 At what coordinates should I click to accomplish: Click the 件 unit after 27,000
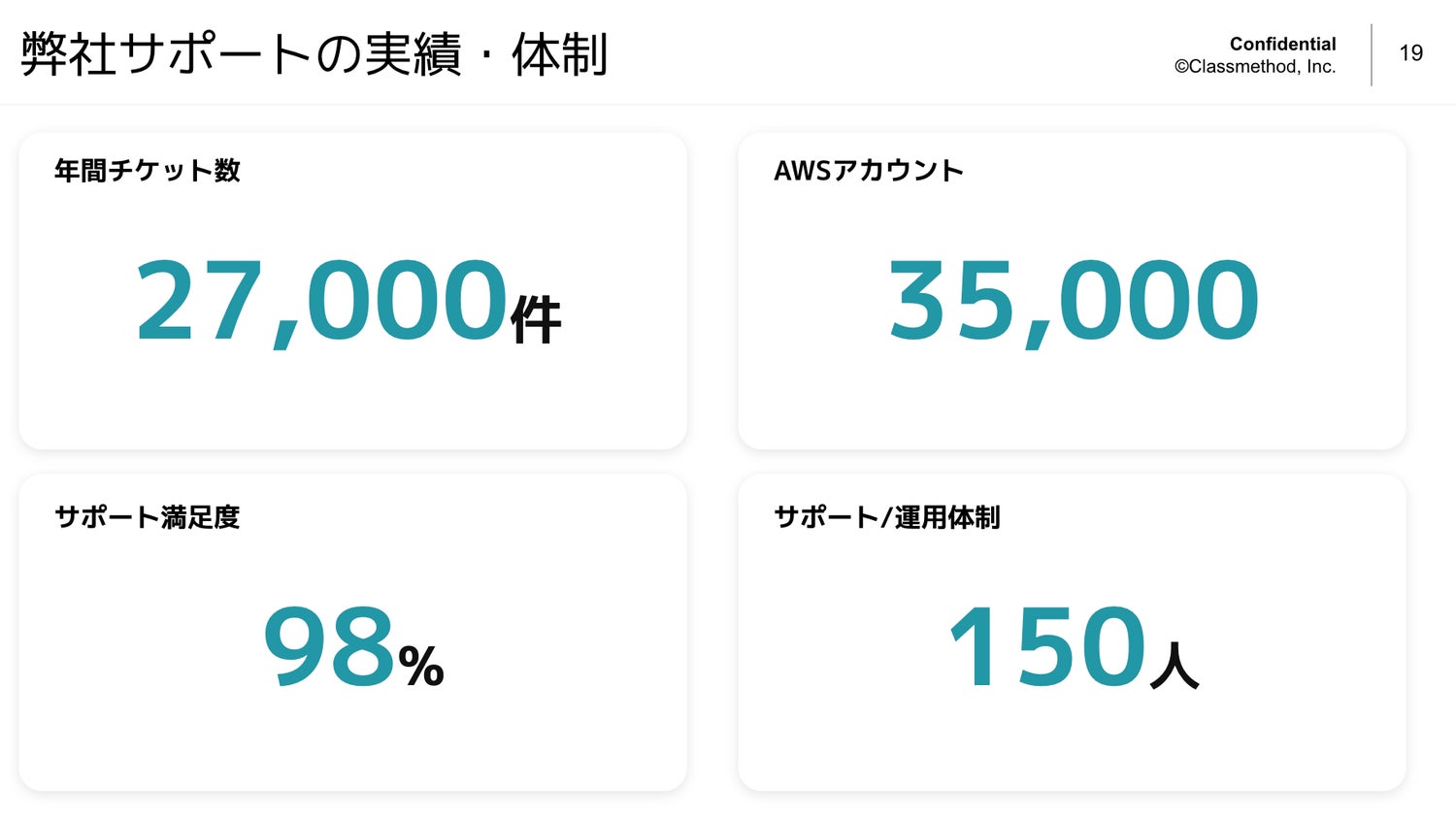(536, 319)
